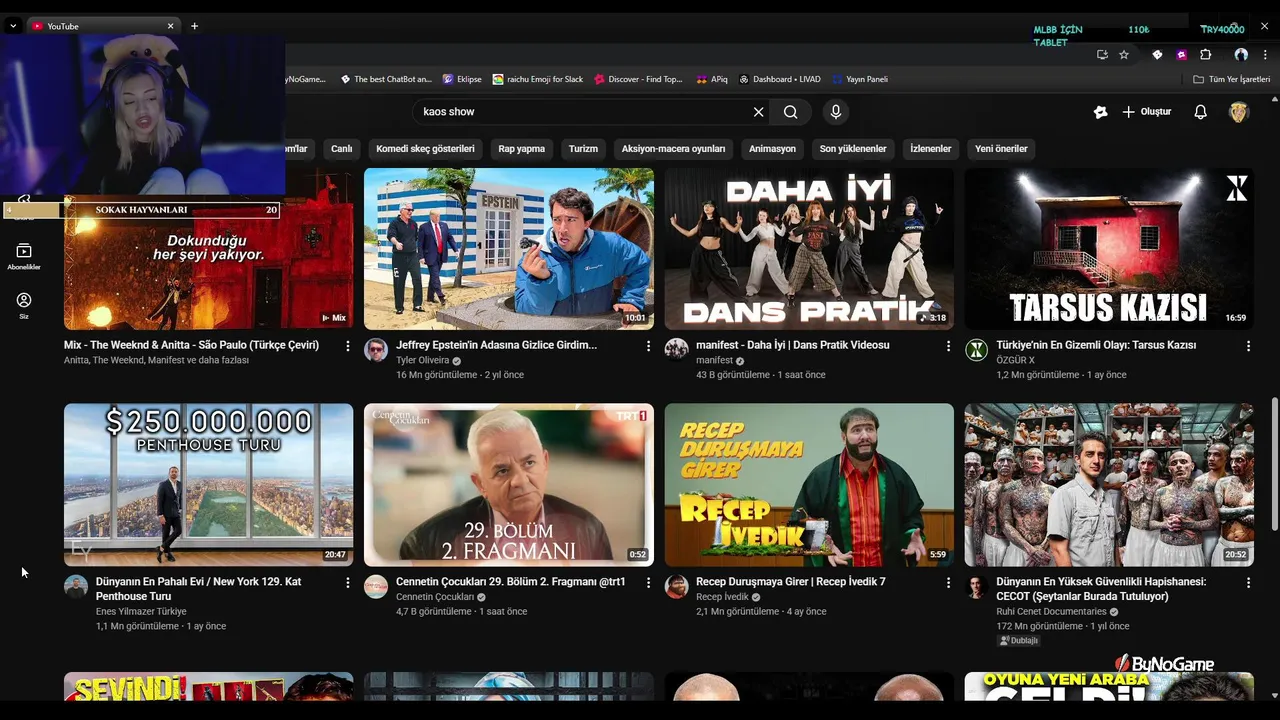Open Enes Yilmazer Türkiye channel avatar

(x=76, y=587)
